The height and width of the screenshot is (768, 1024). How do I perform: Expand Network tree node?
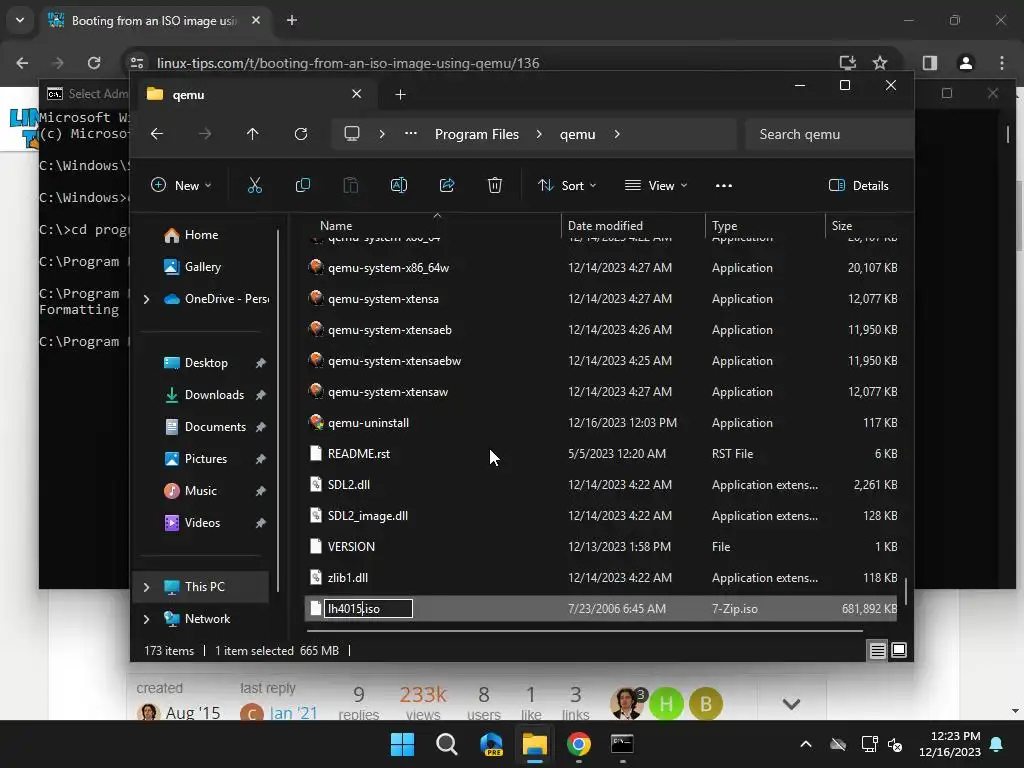[146, 619]
